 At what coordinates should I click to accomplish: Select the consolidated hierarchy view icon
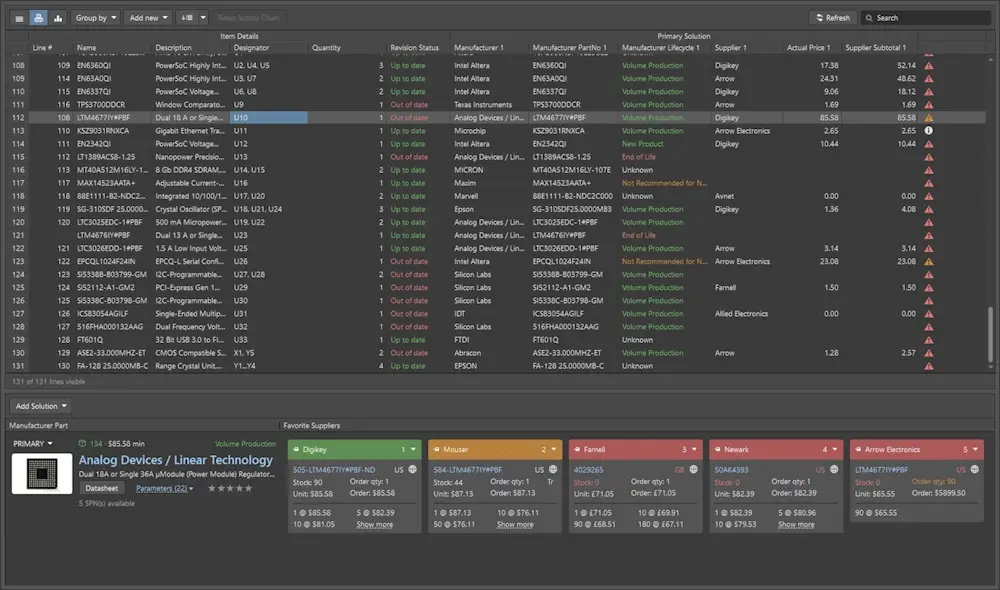(38, 18)
